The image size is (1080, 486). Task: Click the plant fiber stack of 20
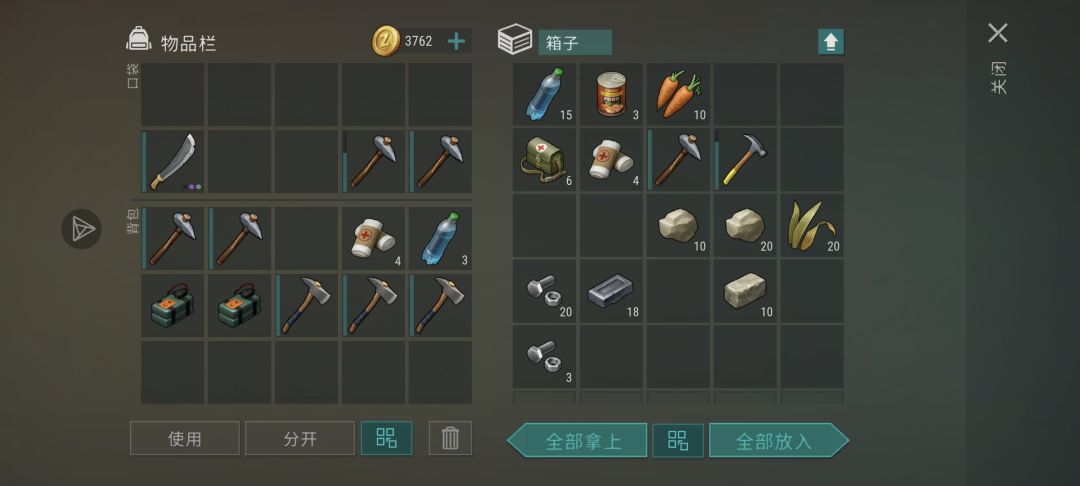(811, 226)
